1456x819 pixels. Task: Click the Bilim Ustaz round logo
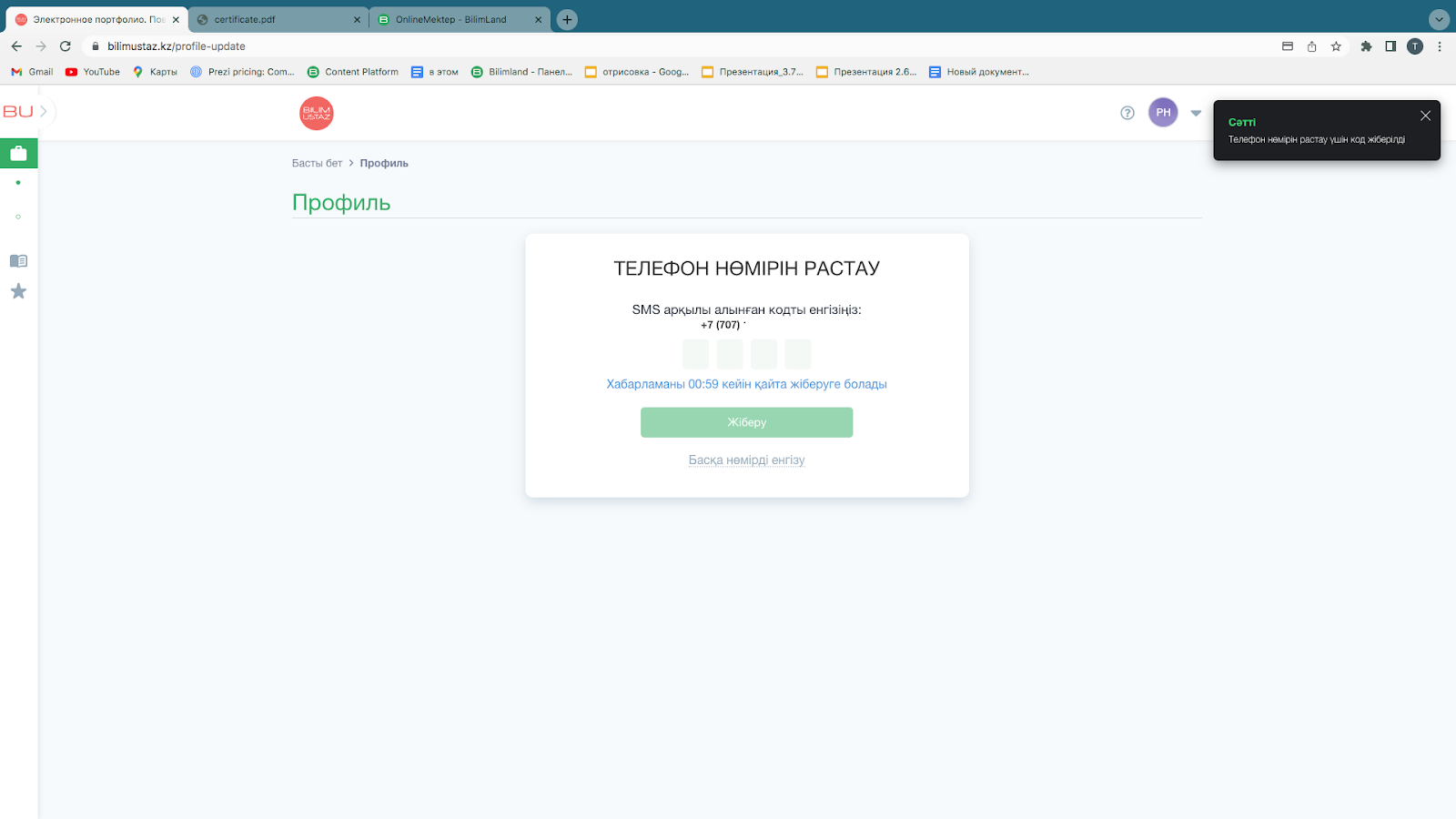coord(317,113)
